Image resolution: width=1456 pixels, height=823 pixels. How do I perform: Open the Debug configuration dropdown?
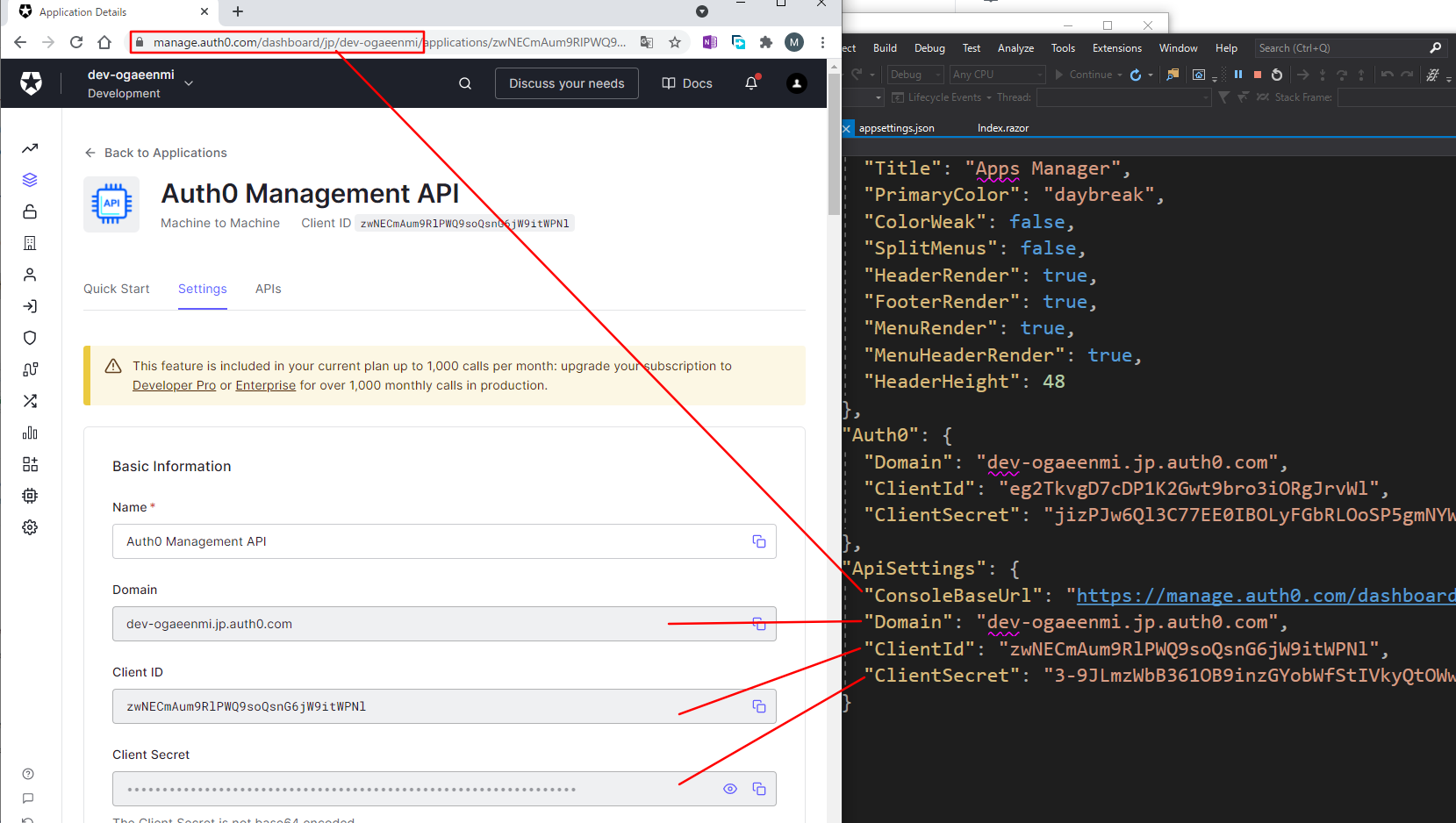914,75
